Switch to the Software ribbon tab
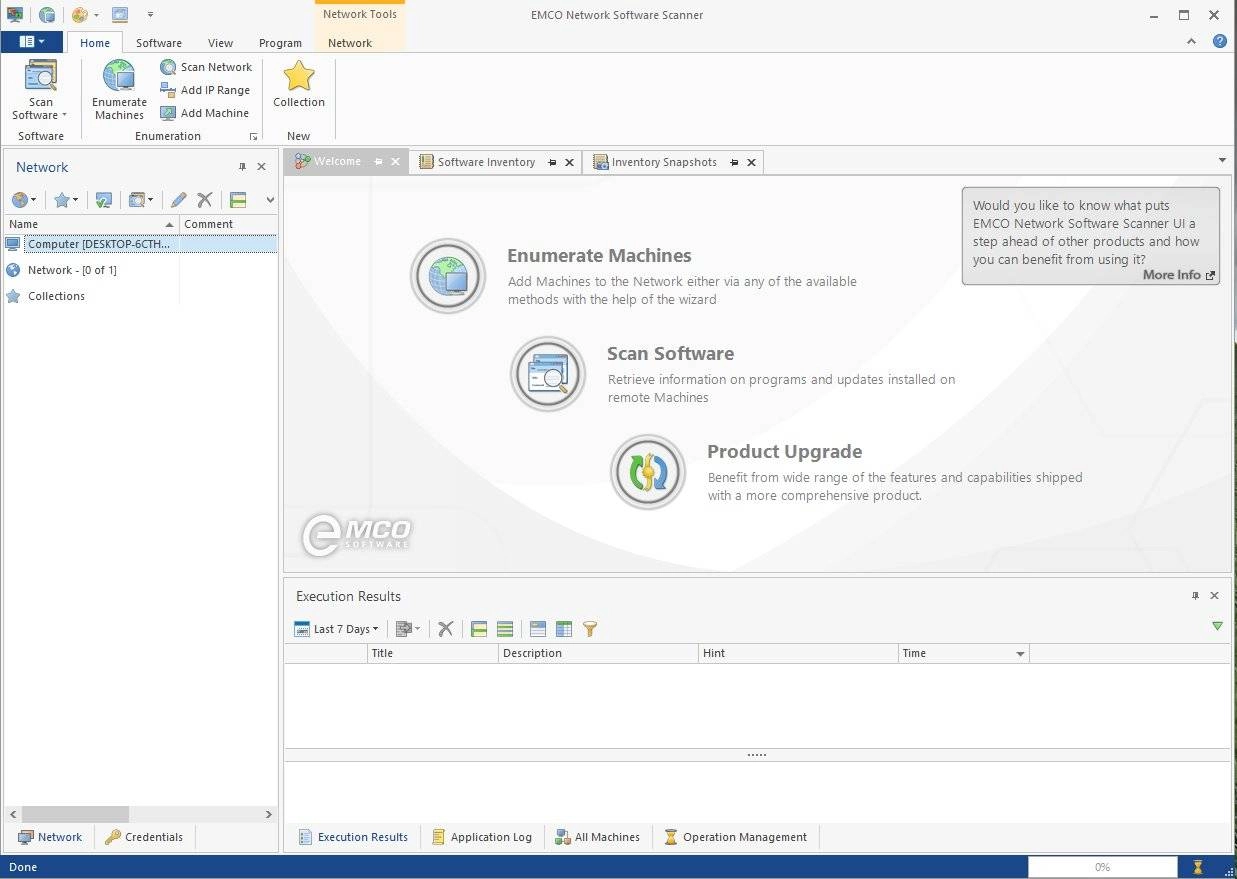This screenshot has width=1237, height=879. pyautogui.click(x=159, y=43)
